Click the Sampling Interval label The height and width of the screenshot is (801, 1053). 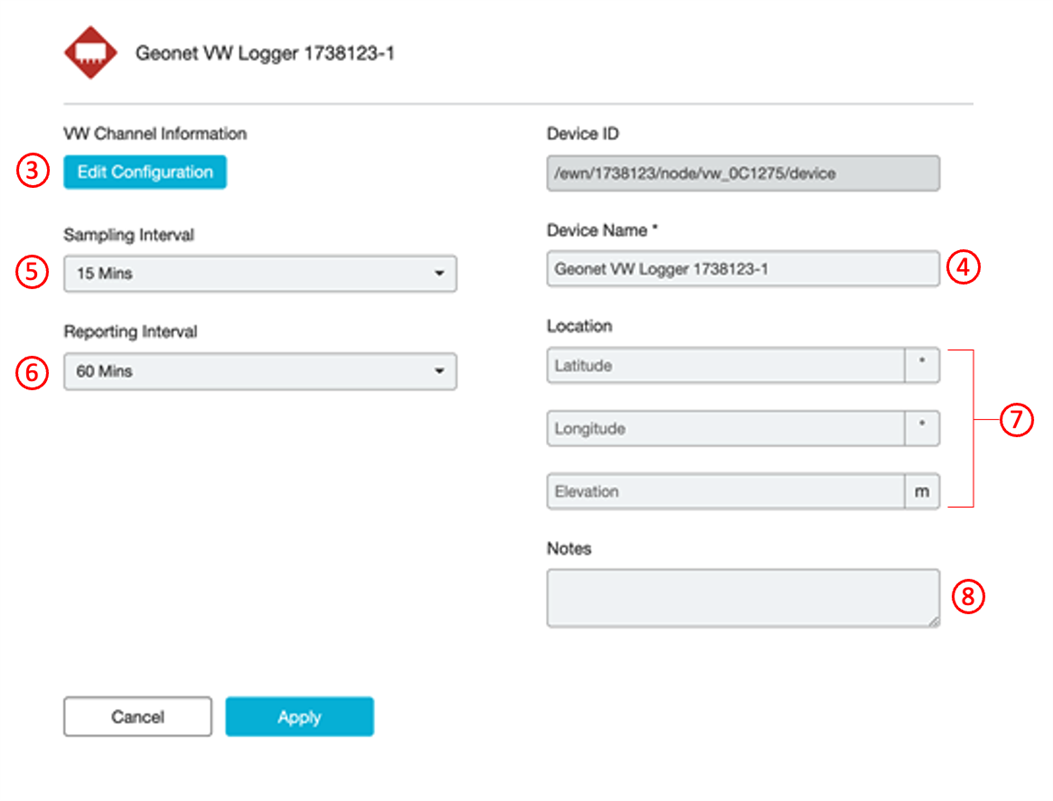[x=129, y=235]
